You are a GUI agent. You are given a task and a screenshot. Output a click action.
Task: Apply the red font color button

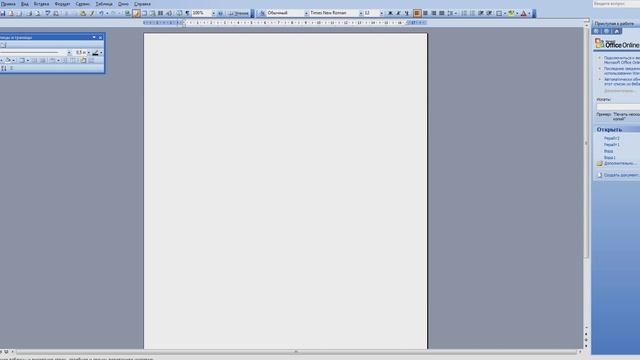click(524, 13)
